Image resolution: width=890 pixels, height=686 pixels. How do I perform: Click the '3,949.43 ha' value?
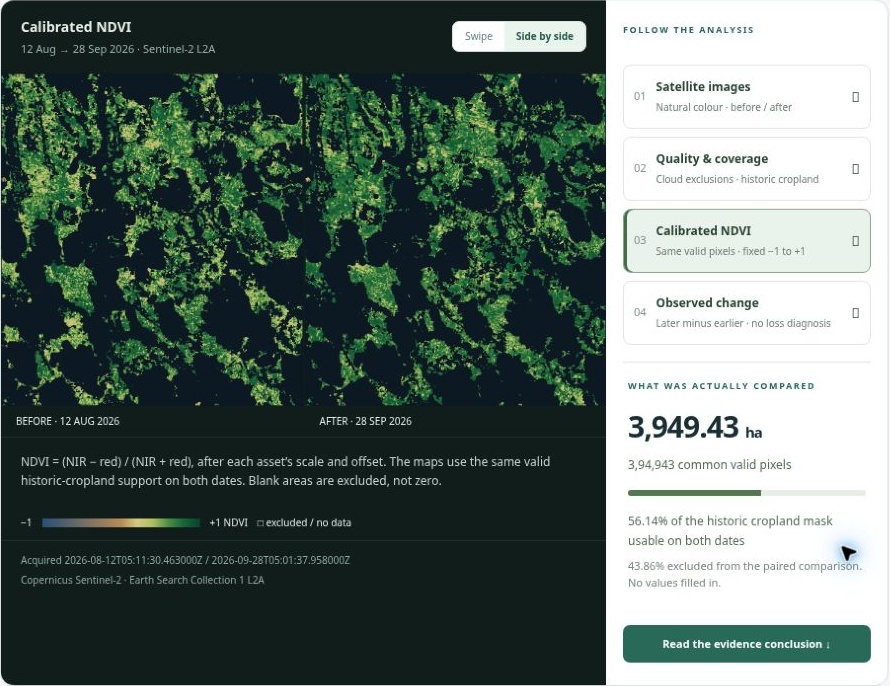click(x=695, y=427)
